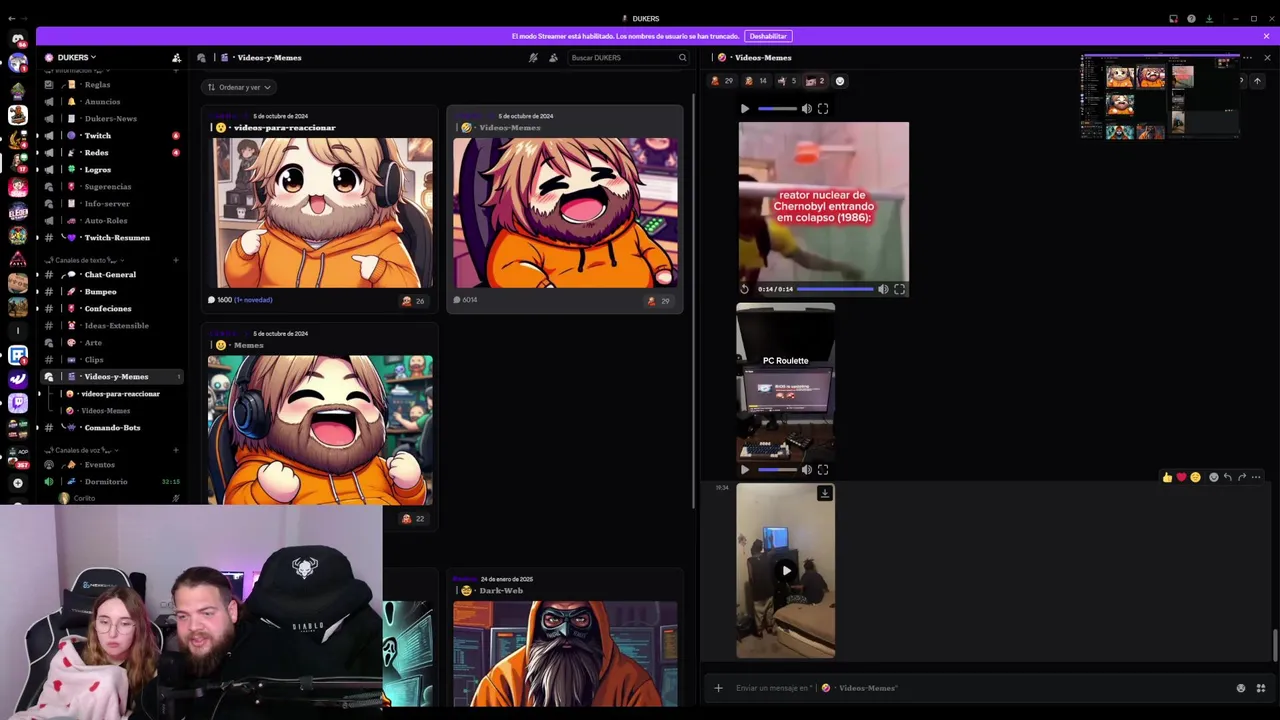Click the add reaction smiley icon
This screenshot has height=720, width=1280.
click(840, 81)
